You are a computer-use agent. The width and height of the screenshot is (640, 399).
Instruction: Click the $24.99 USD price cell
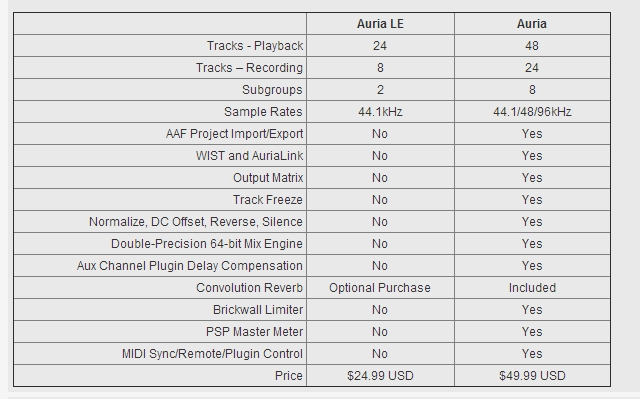coord(380,376)
